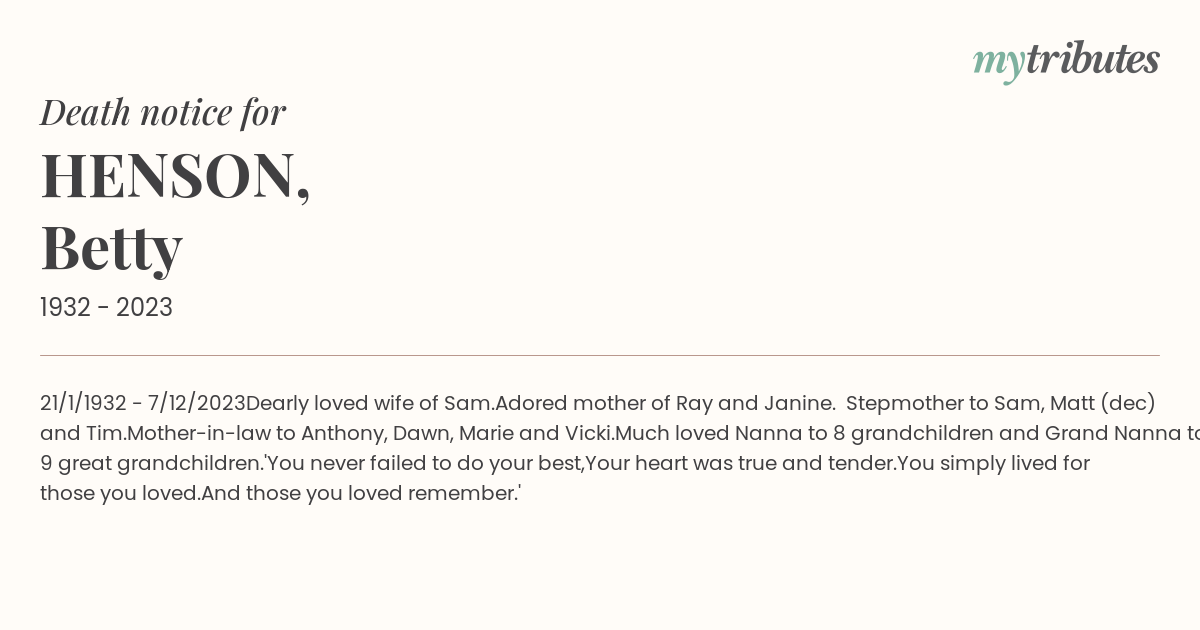Screen dimensions: 1200x630
Task: Select the years 1932 - 2023
Action: point(106,307)
